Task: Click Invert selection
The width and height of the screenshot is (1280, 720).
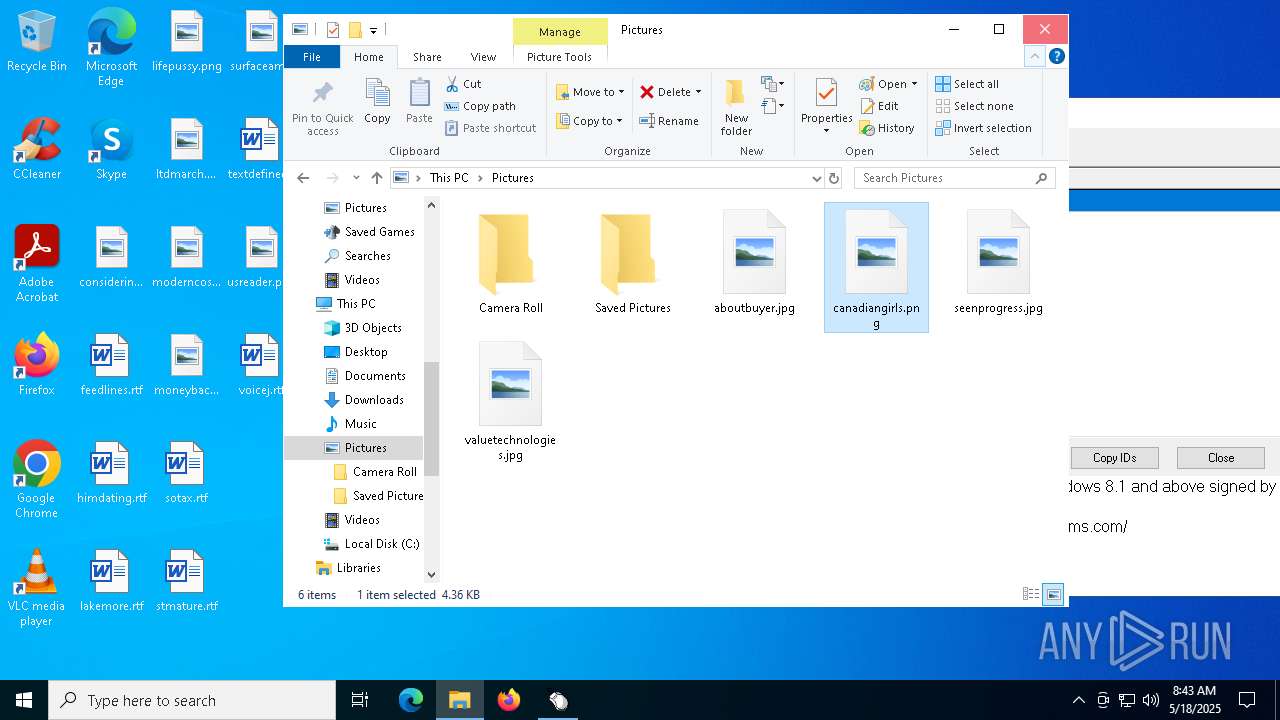Action: pyautogui.click(x=983, y=128)
